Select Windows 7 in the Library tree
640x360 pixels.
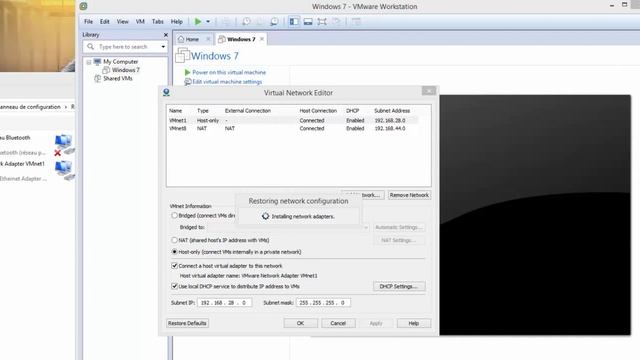click(x=126, y=70)
